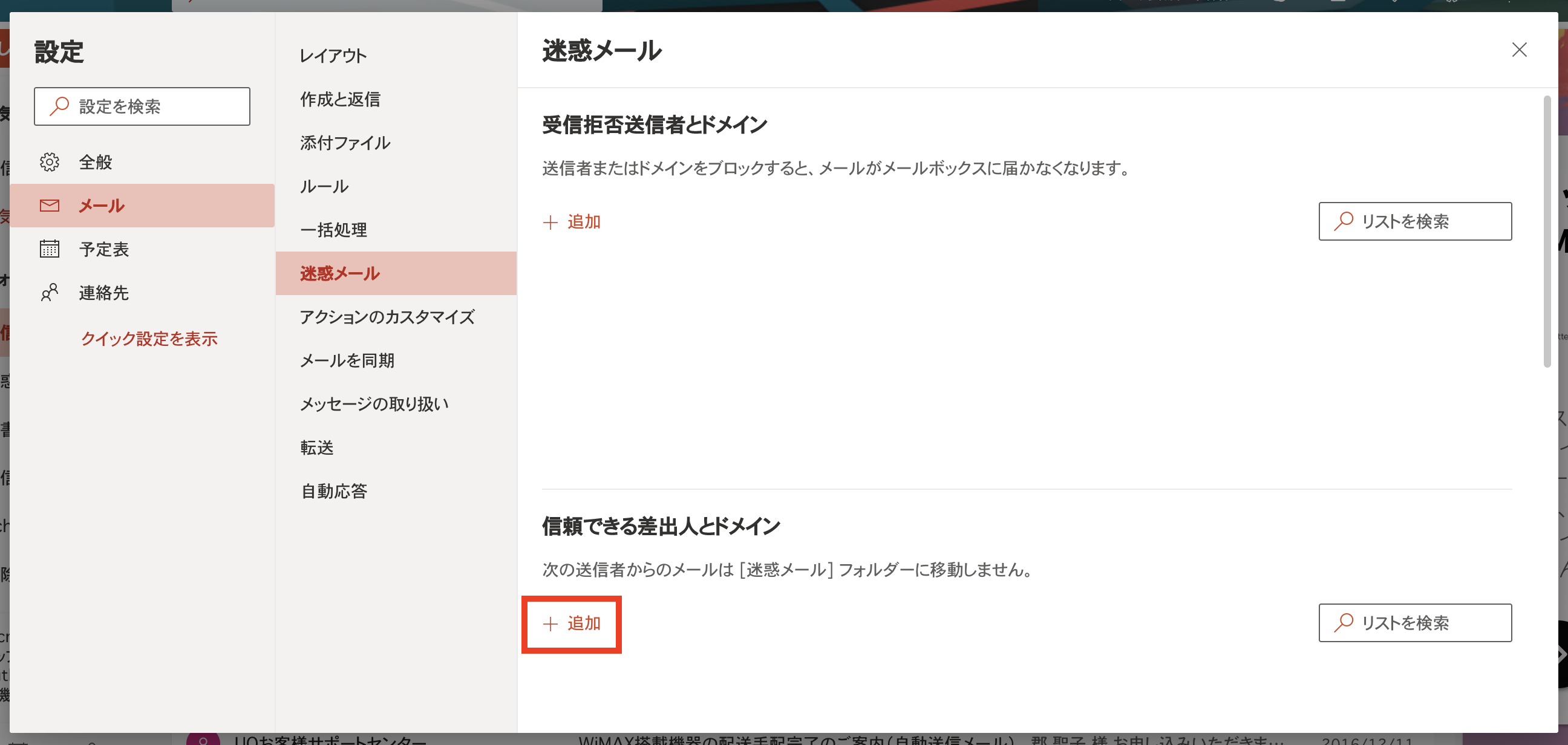Click the 予定表 calendar icon
This screenshot has width=1568, height=745.
pos(50,249)
